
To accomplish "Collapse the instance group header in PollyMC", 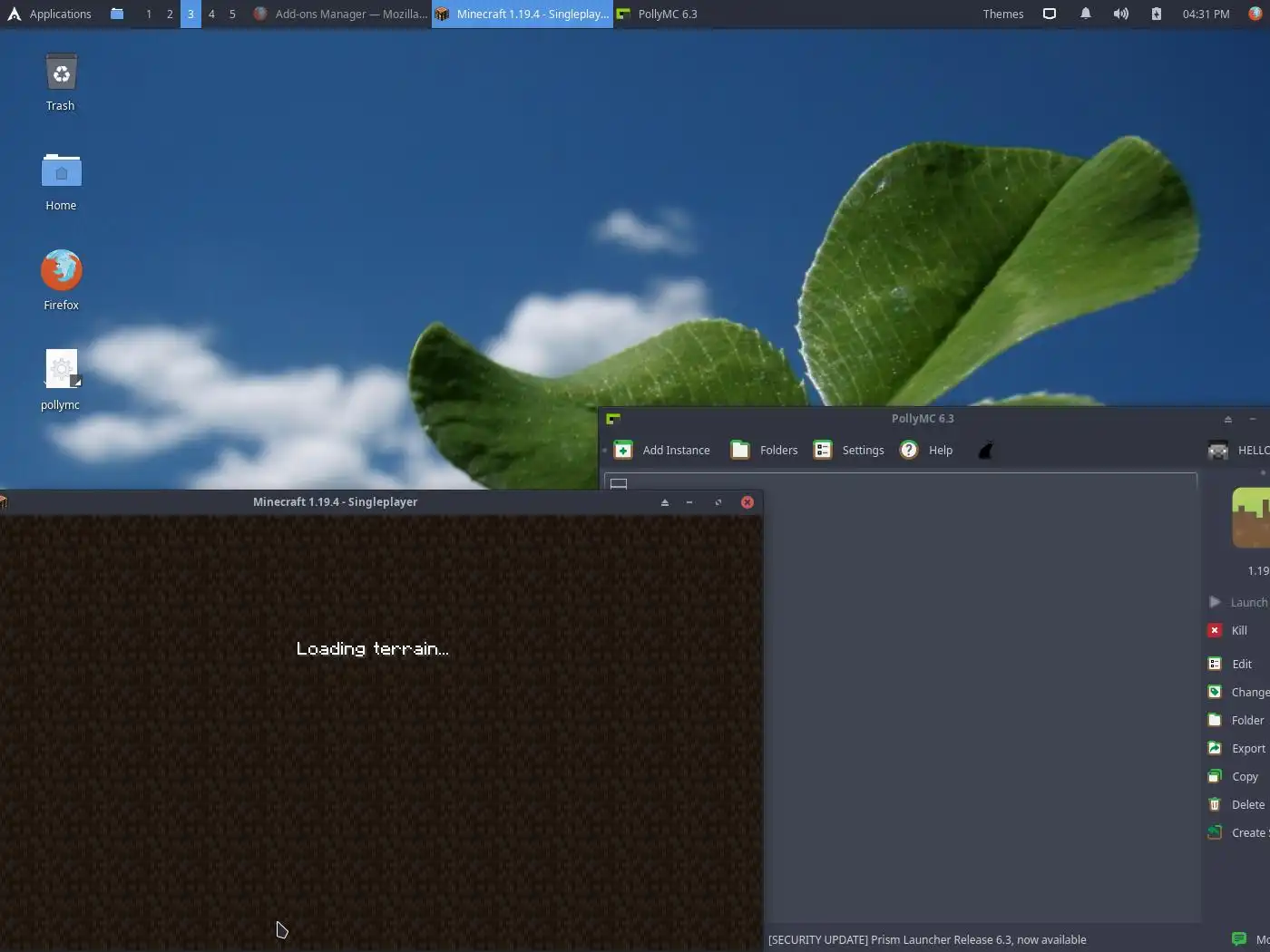I will pyautogui.click(x=619, y=483).
